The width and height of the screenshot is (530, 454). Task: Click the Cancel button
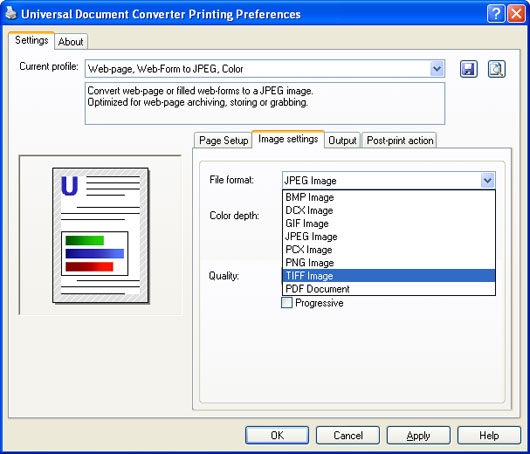tap(348, 435)
